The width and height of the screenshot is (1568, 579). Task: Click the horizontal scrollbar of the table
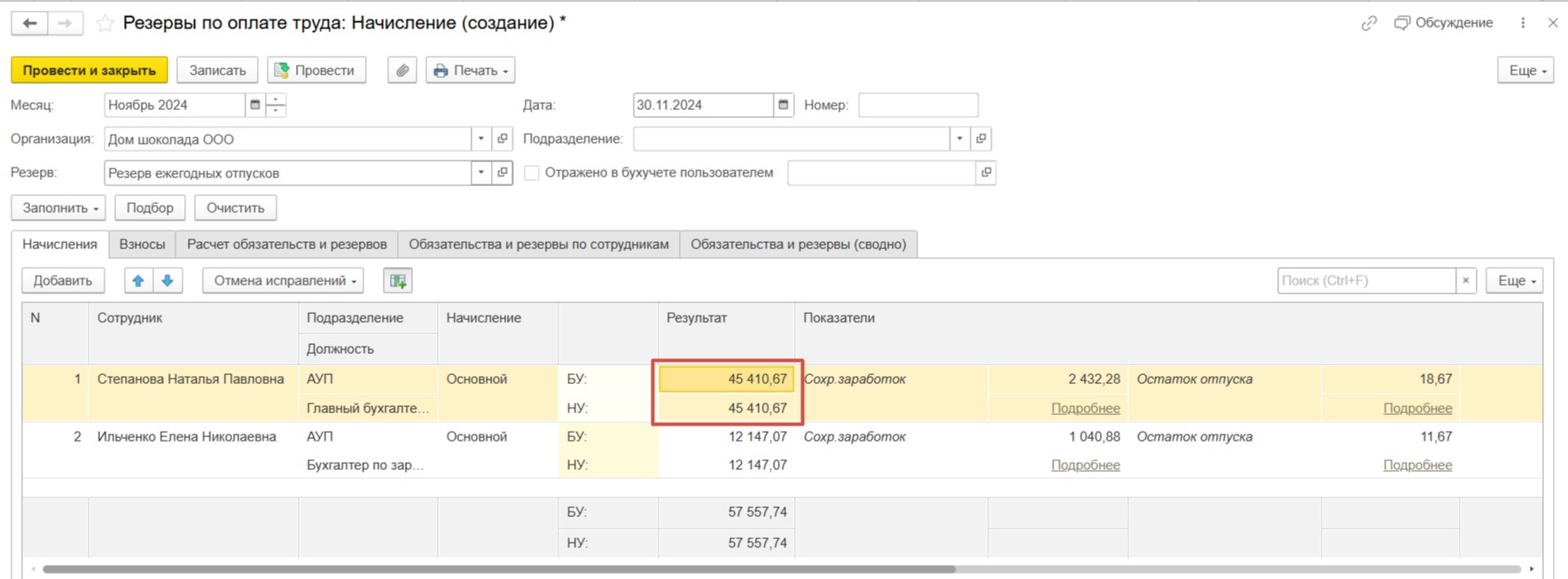[x=496, y=569]
